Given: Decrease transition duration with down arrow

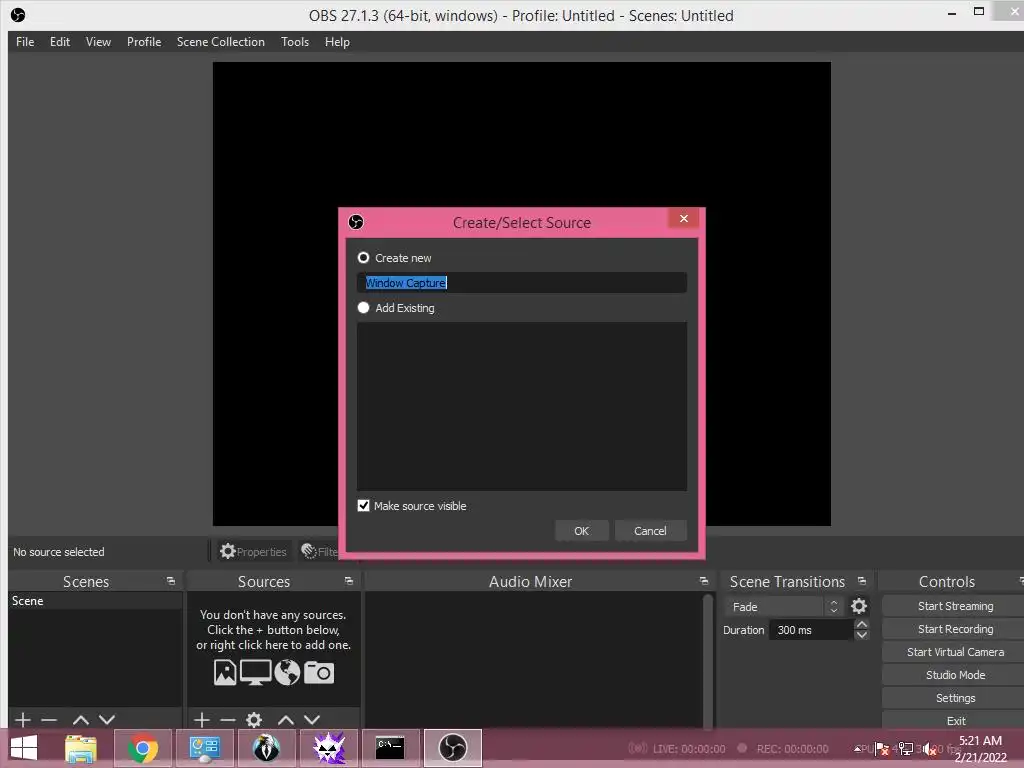Looking at the screenshot, I should [x=862, y=635].
